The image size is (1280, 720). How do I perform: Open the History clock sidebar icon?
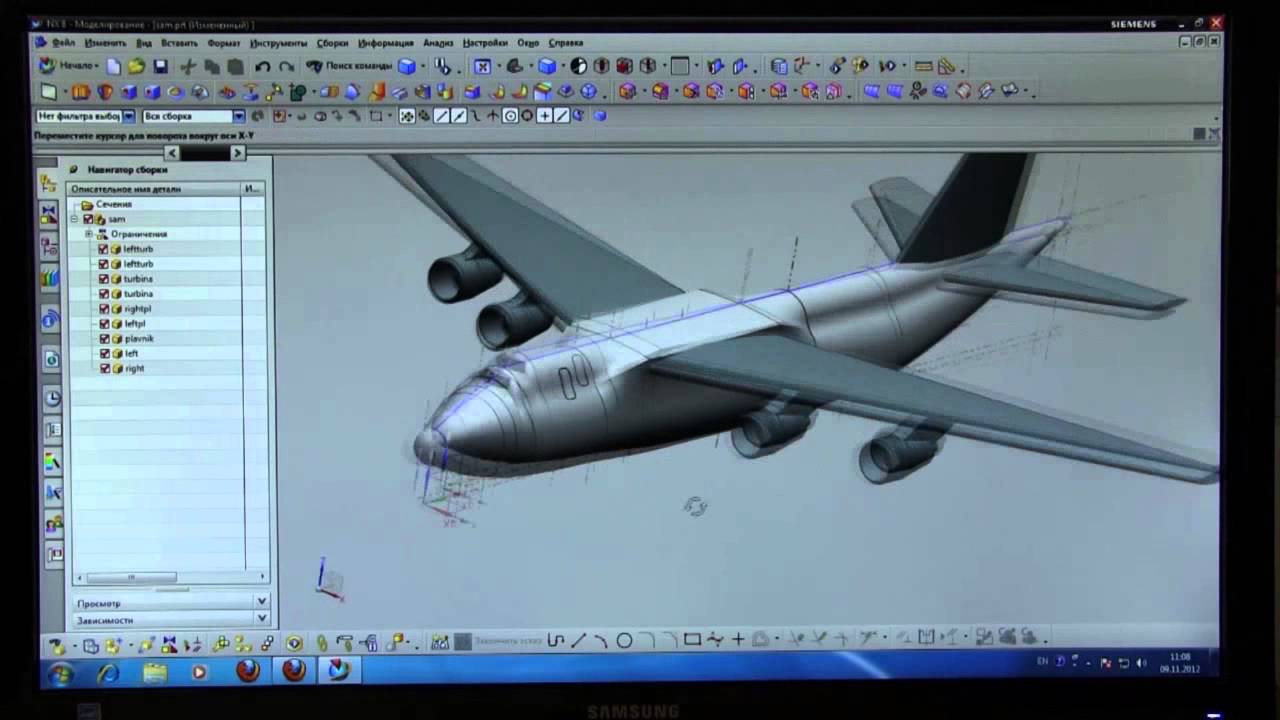coord(52,398)
